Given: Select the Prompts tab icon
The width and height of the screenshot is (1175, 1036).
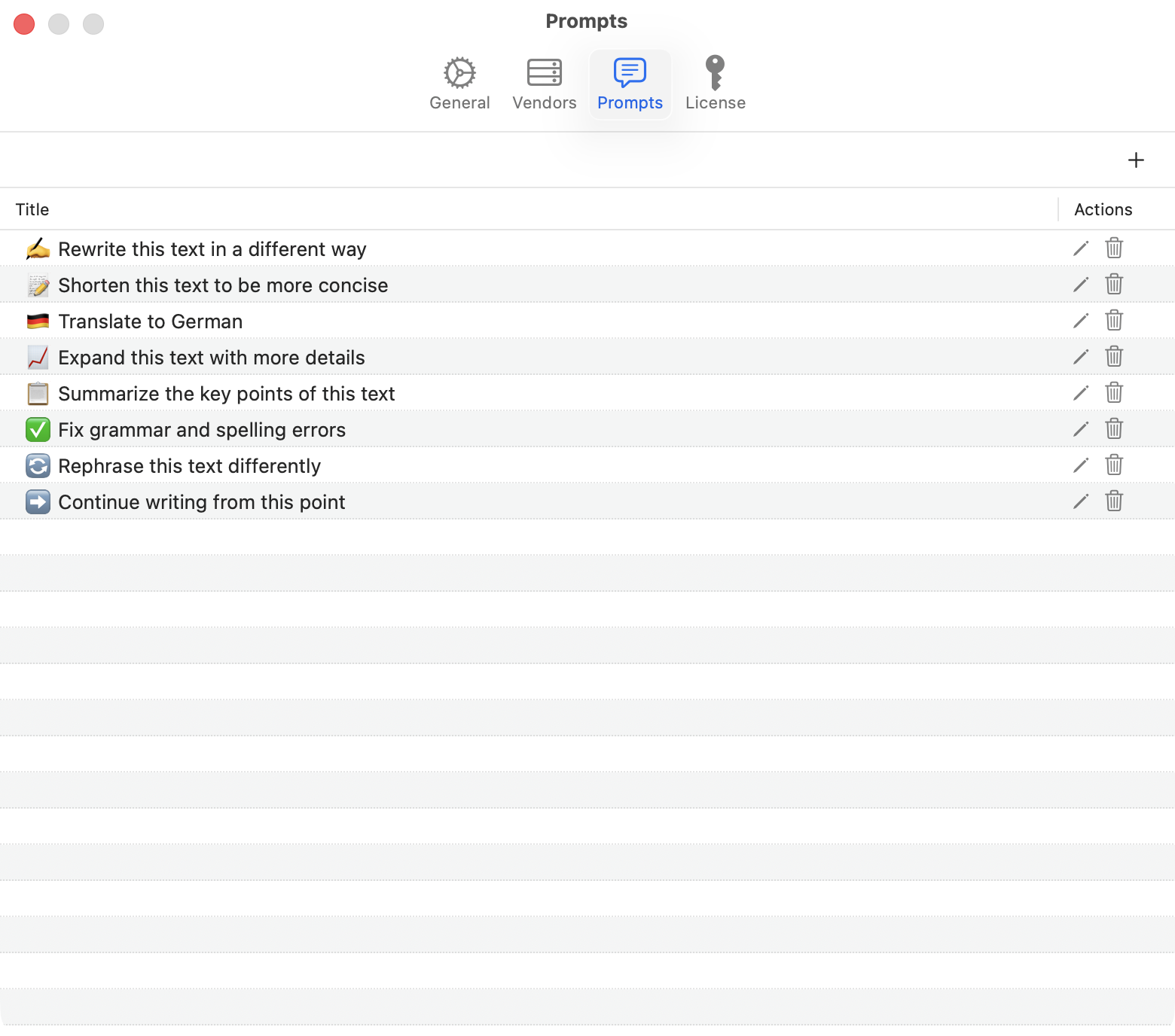Looking at the screenshot, I should coord(630,74).
